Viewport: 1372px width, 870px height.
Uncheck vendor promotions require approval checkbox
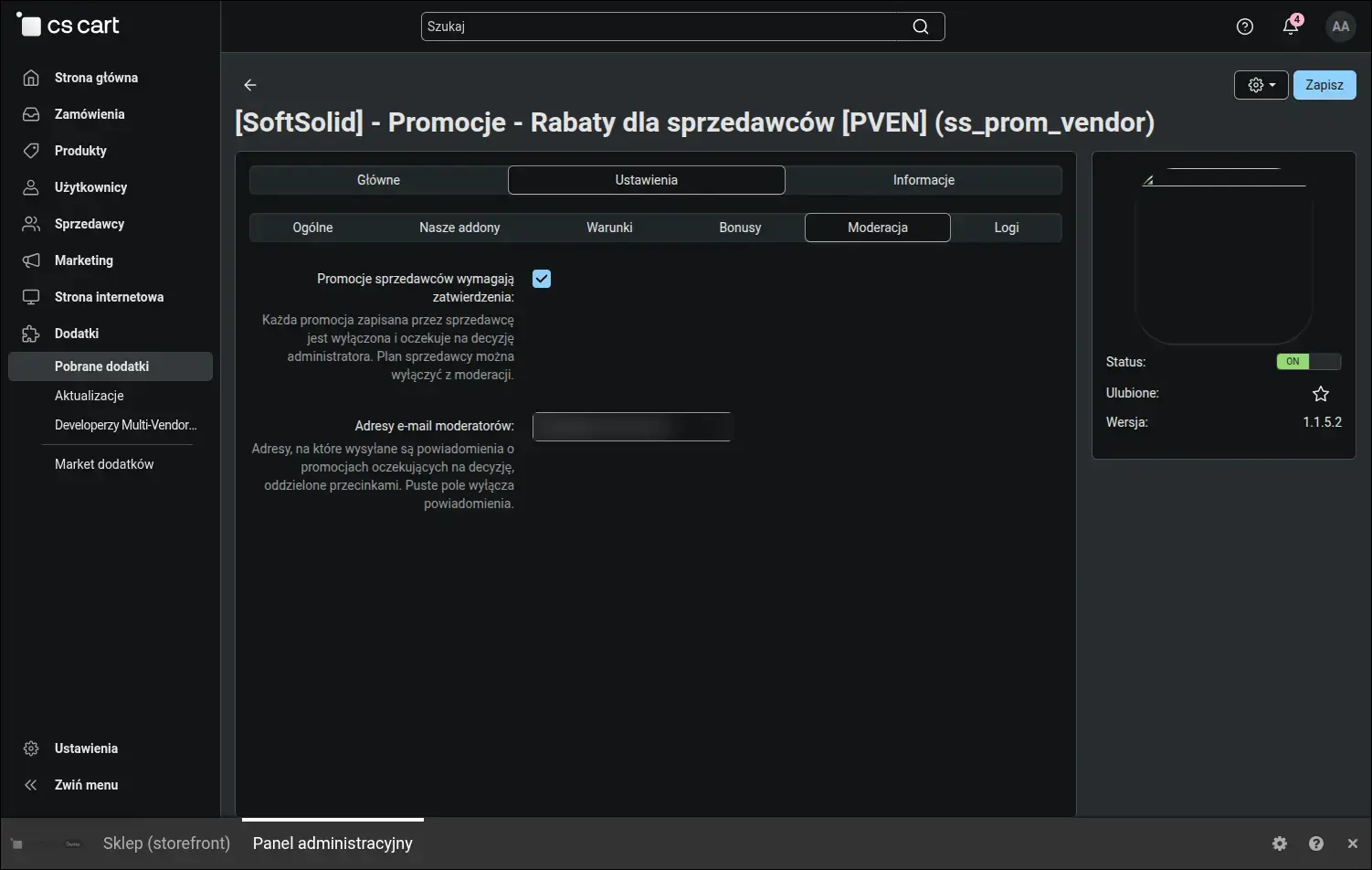pos(542,279)
